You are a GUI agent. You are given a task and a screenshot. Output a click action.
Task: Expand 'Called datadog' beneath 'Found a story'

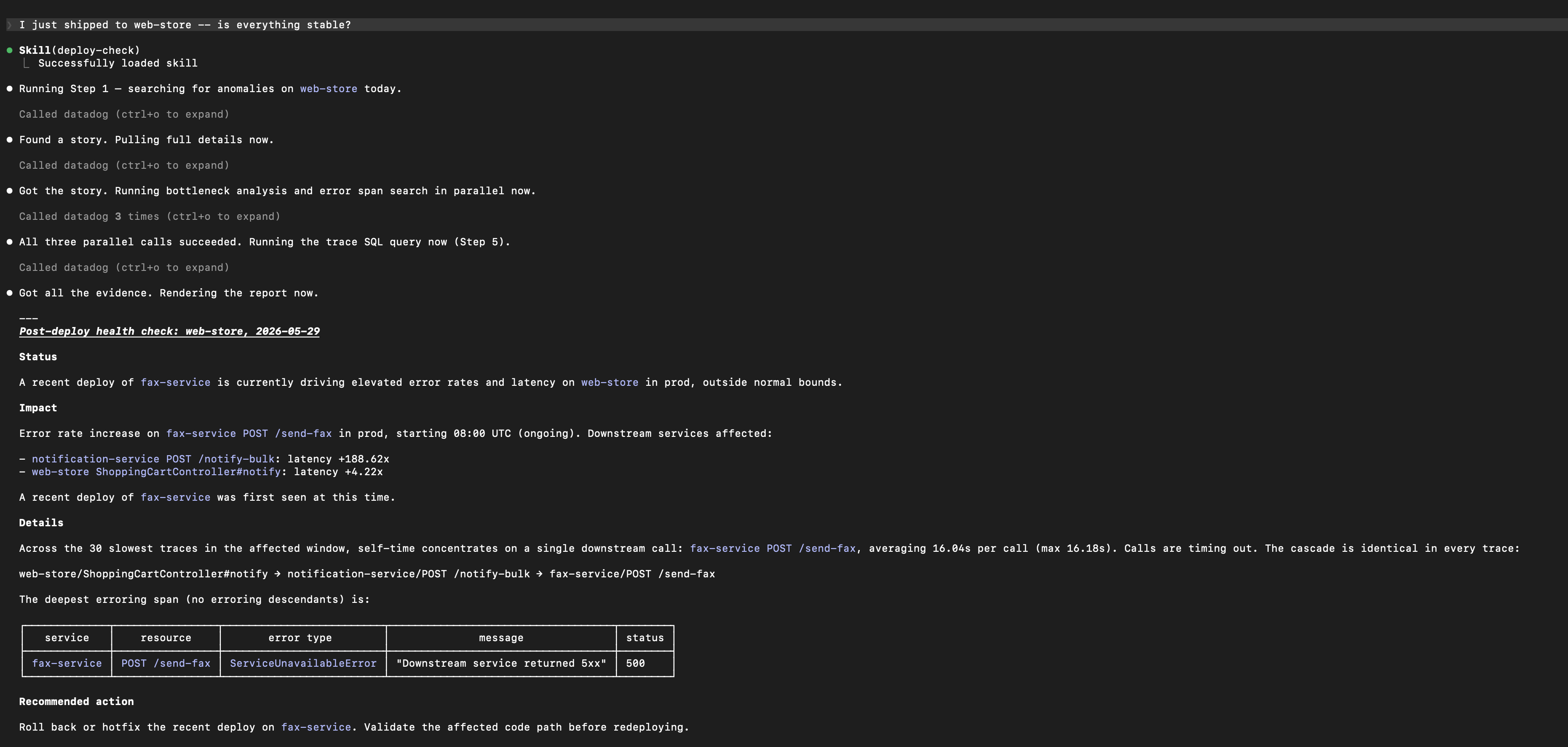tap(124, 166)
